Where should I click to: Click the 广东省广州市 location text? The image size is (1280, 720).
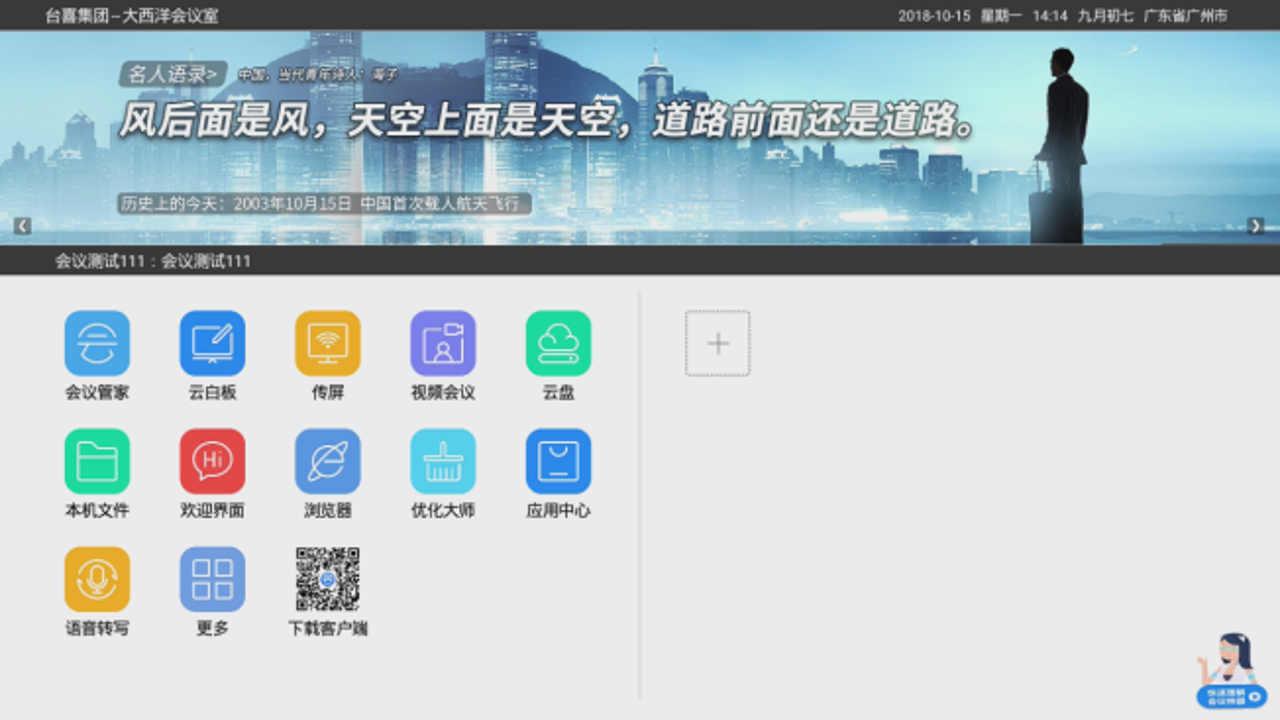[1186, 16]
